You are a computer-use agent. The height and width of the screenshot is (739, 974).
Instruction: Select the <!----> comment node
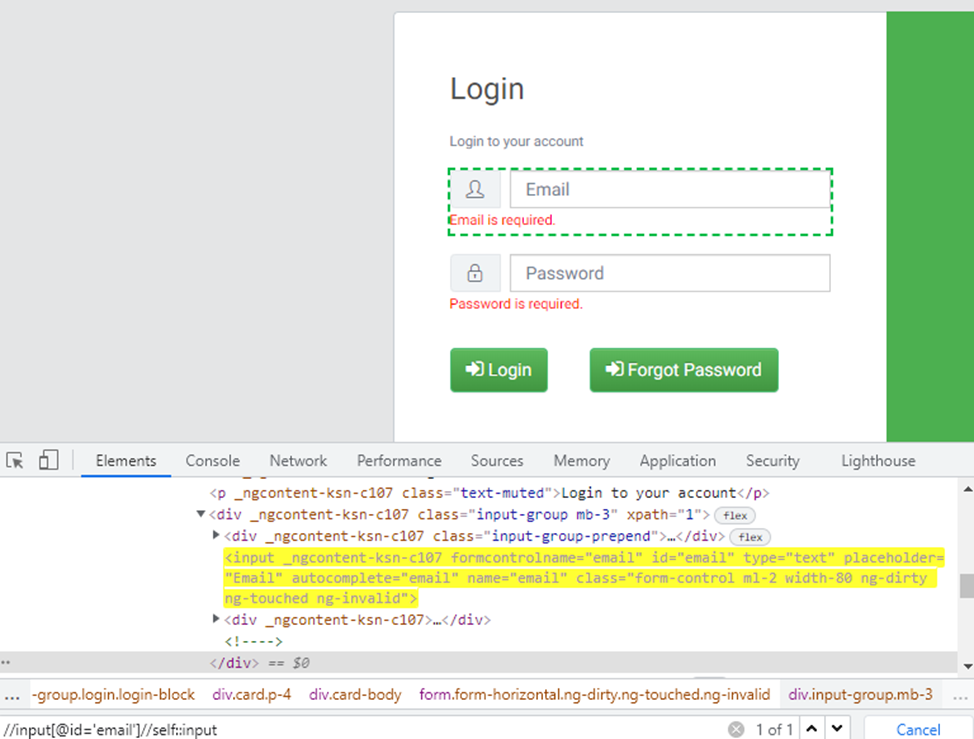tap(253, 641)
